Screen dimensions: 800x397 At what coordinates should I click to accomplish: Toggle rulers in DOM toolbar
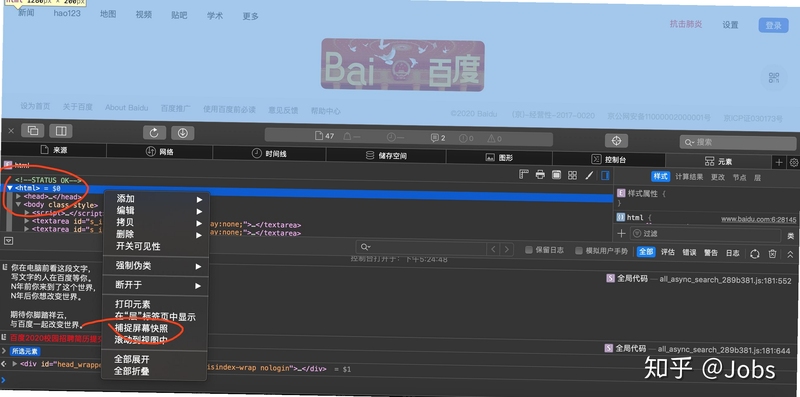pyautogui.click(x=523, y=175)
